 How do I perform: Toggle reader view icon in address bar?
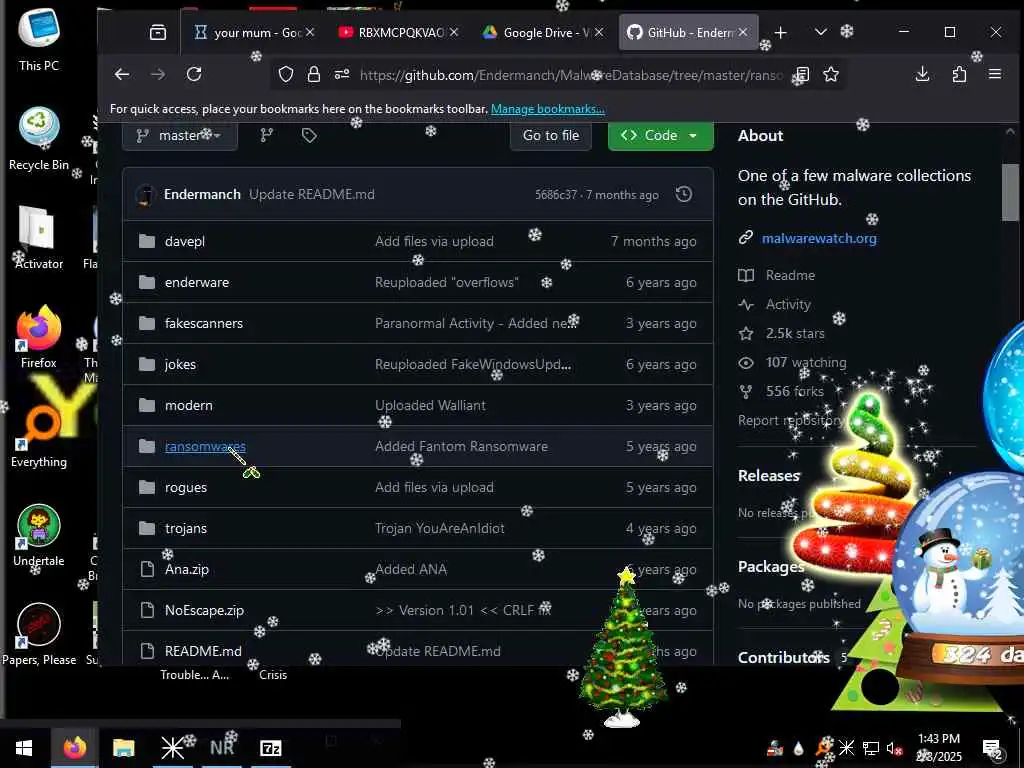pos(802,74)
